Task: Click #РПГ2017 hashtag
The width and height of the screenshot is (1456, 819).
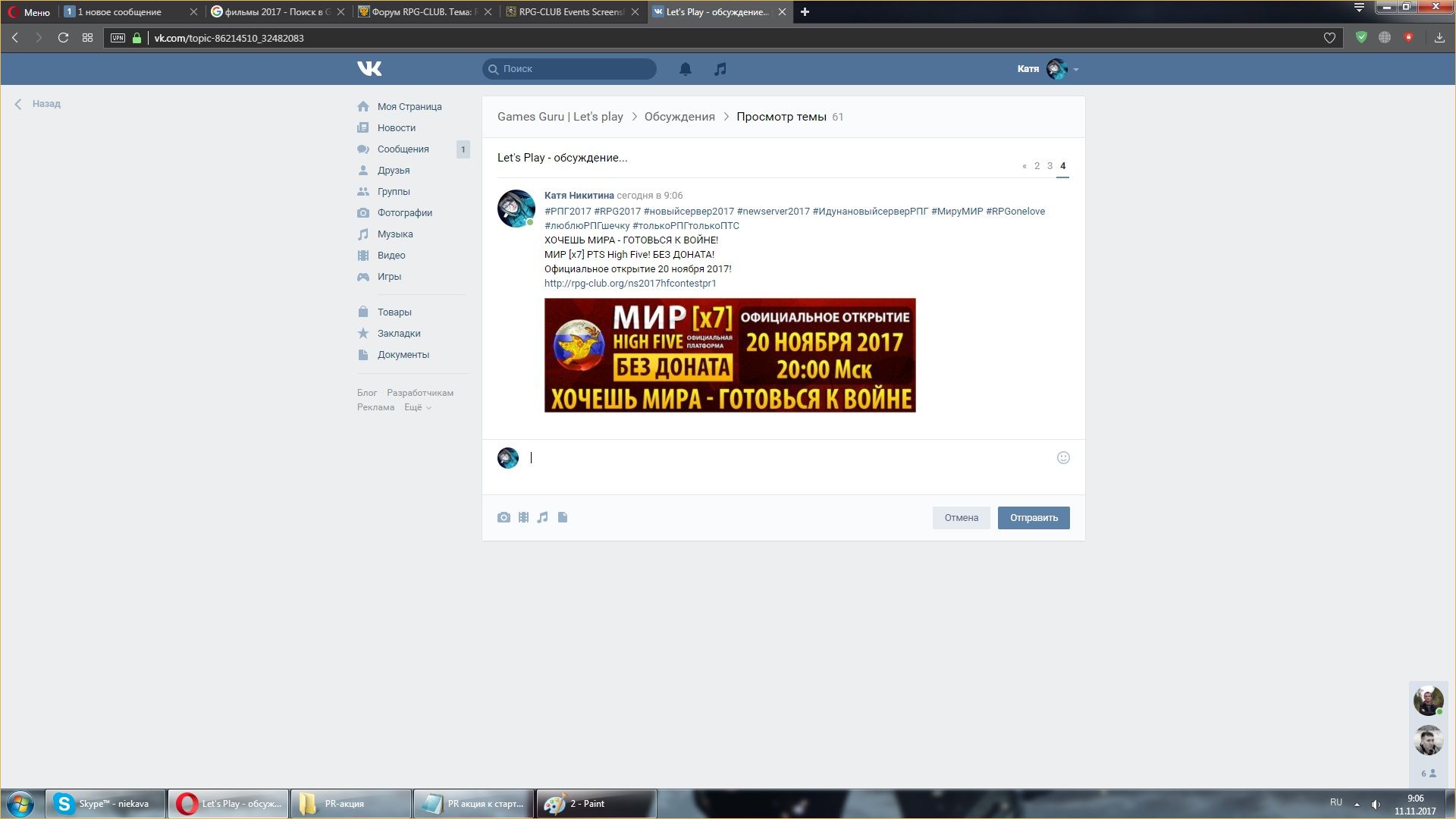Action: tap(567, 211)
